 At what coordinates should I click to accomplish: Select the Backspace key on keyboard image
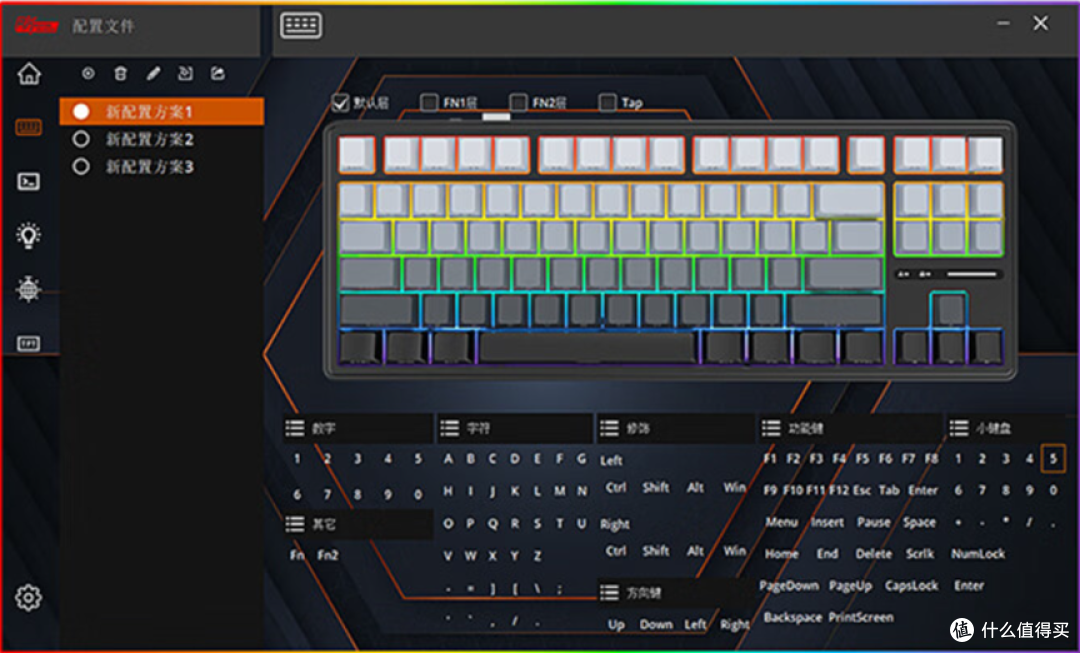click(x=849, y=200)
